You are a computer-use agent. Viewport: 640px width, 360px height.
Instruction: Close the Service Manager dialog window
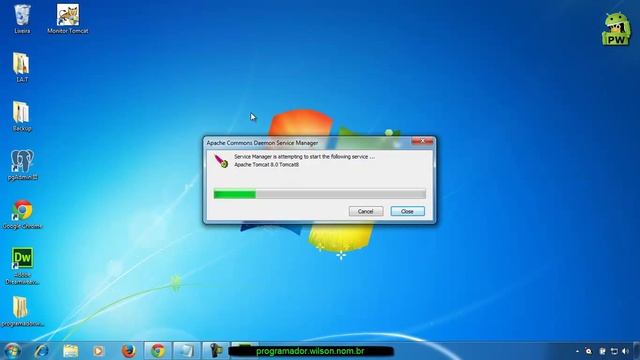pyautogui.click(x=422, y=141)
